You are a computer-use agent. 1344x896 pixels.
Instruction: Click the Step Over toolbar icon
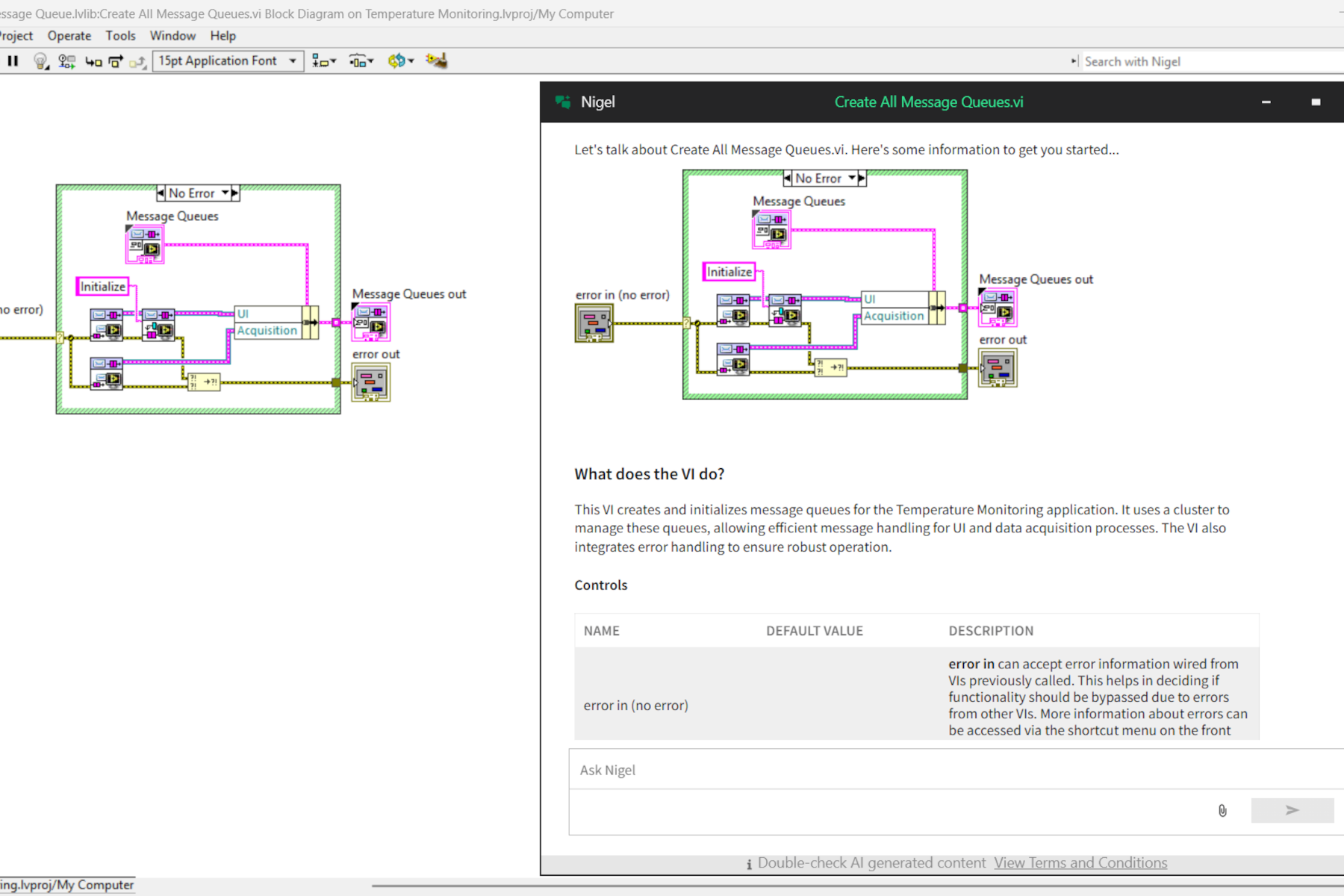point(116,61)
